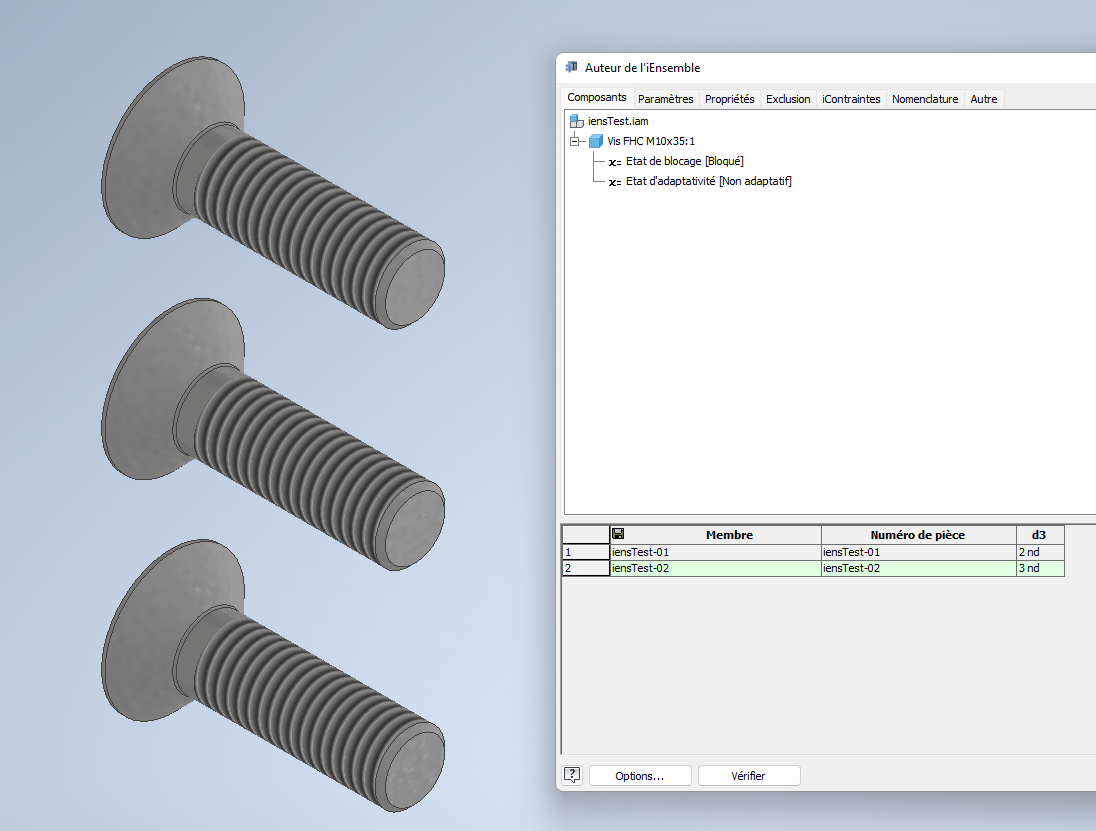Viewport: 1096px width, 831px height.
Task: Open the iContraintes tab
Action: (x=850, y=98)
